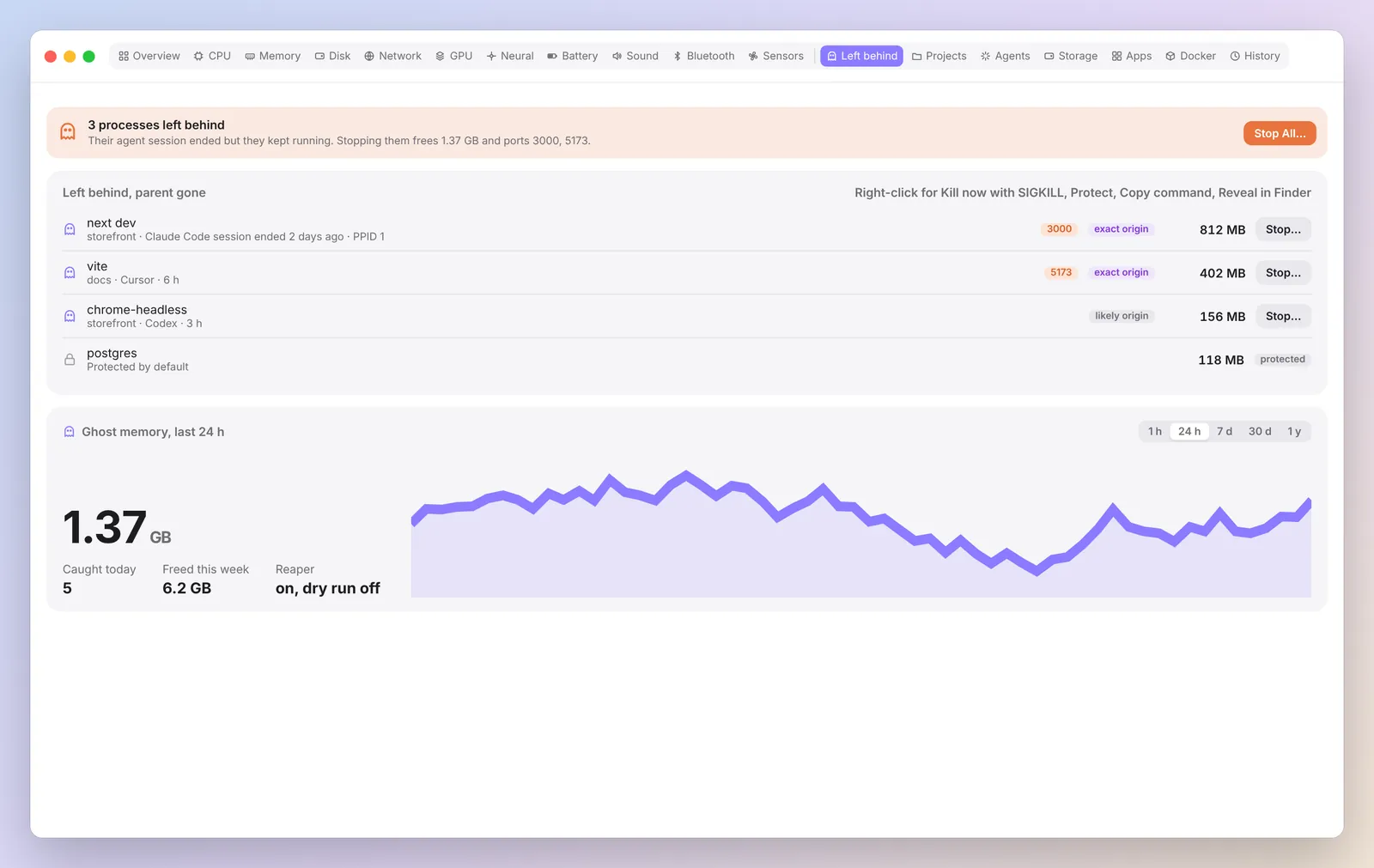Switch to the CPU tab
The height and width of the screenshot is (868, 1374).
click(x=212, y=56)
